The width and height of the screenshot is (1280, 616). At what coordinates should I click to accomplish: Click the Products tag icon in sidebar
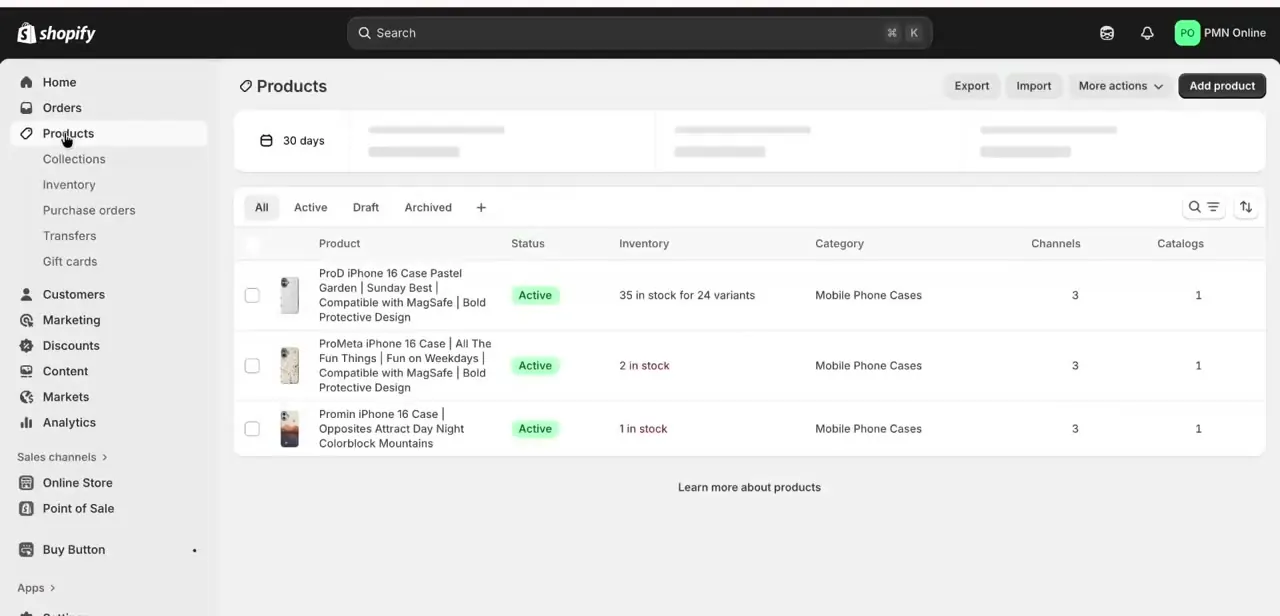pyautogui.click(x=27, y=133)
